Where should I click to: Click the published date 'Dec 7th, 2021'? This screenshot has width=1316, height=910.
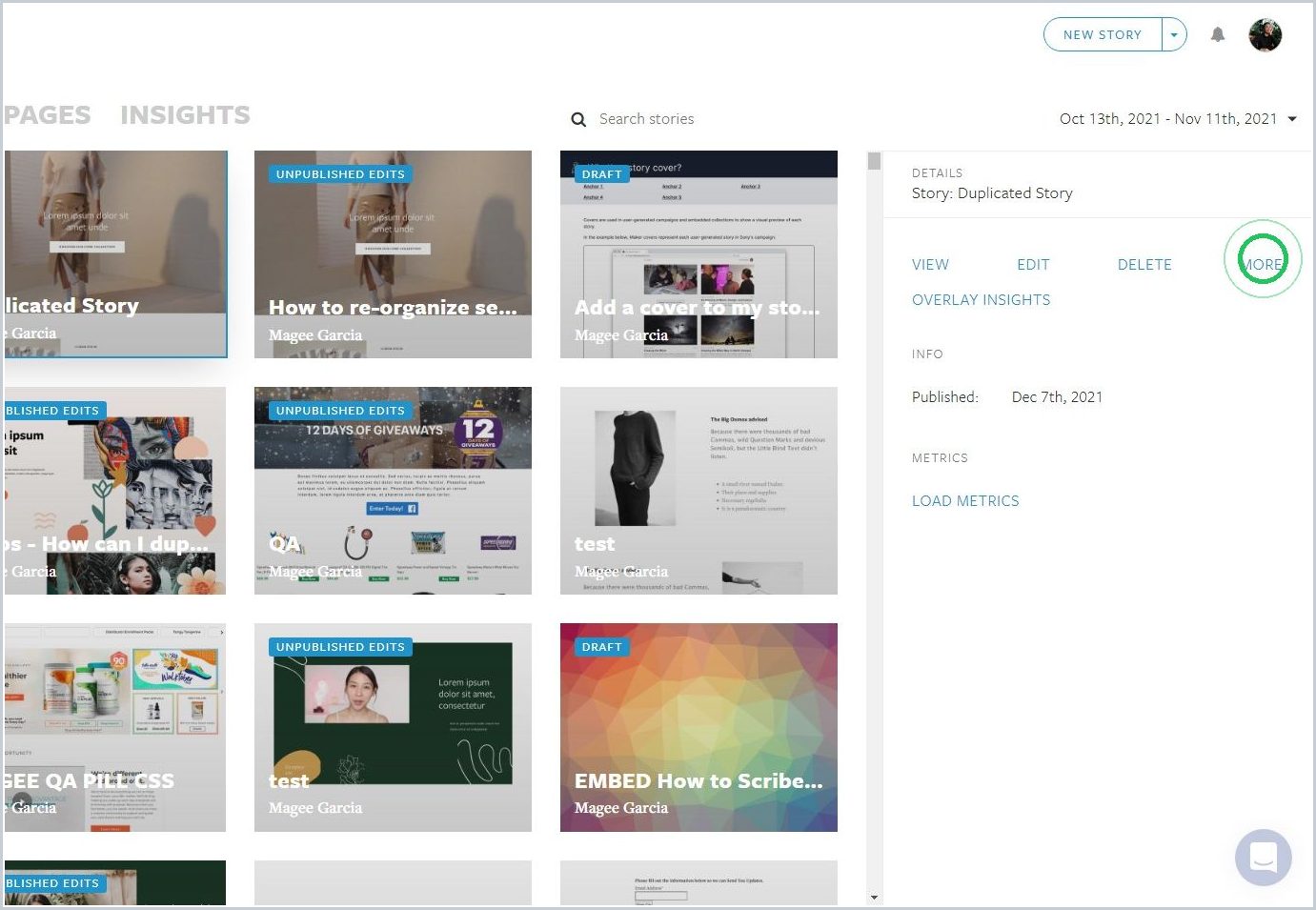pyautogui.click(x=1057, y=397)
